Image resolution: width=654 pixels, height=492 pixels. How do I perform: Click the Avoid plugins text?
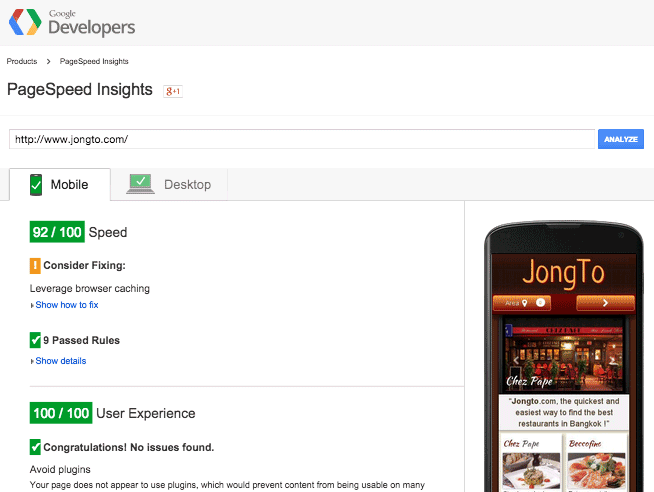pyautogui.click(x=60, y=469)
